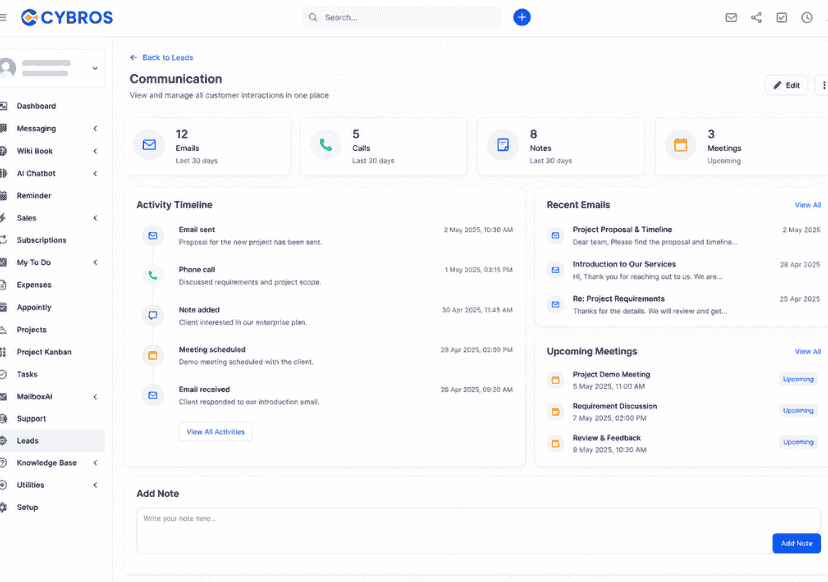The height and width of the screenshot is (582, 828).
Task: Click the Emails stat card envelope icon
Action: 149,144
